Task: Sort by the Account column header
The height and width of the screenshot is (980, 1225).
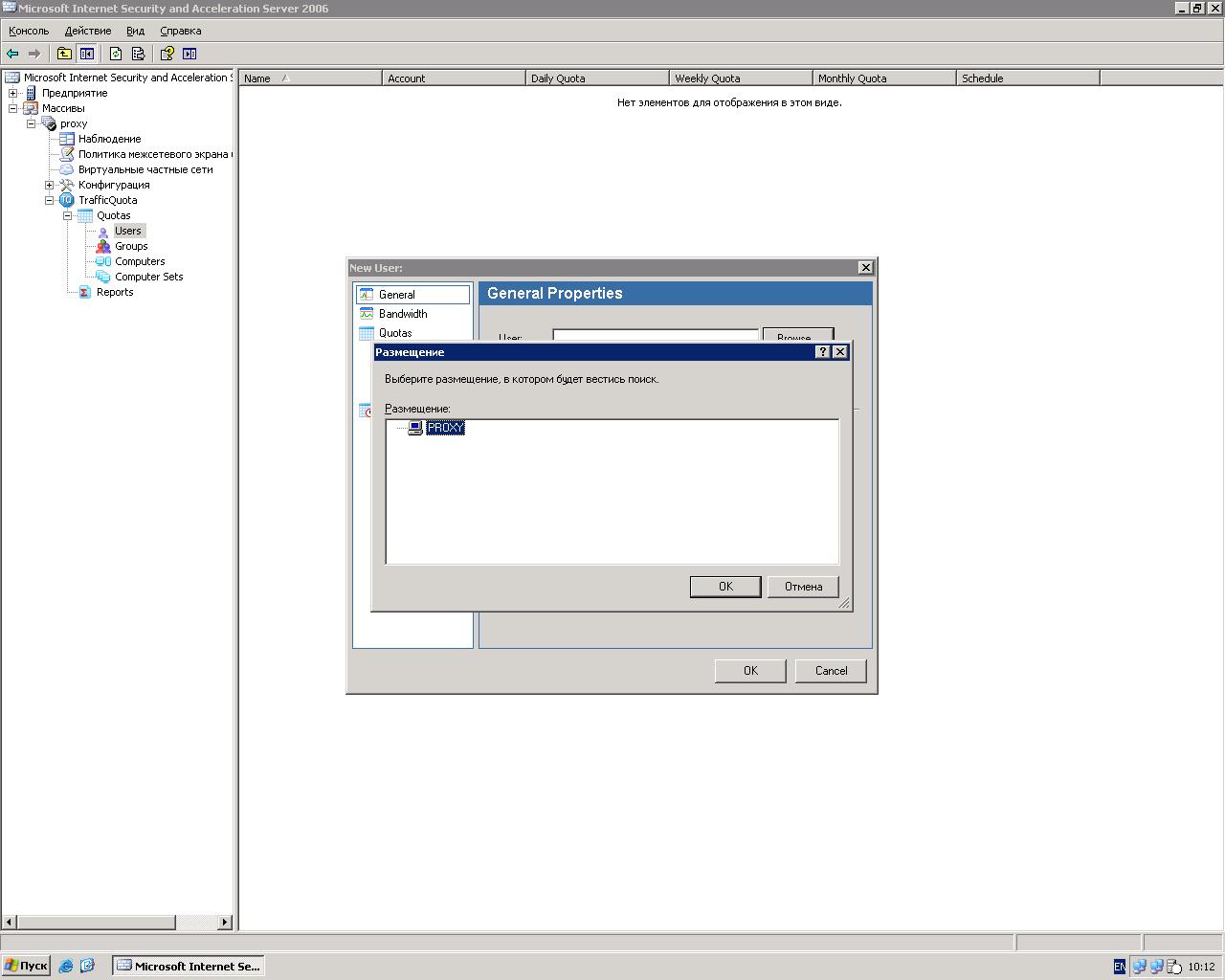Action: point(455,78)
